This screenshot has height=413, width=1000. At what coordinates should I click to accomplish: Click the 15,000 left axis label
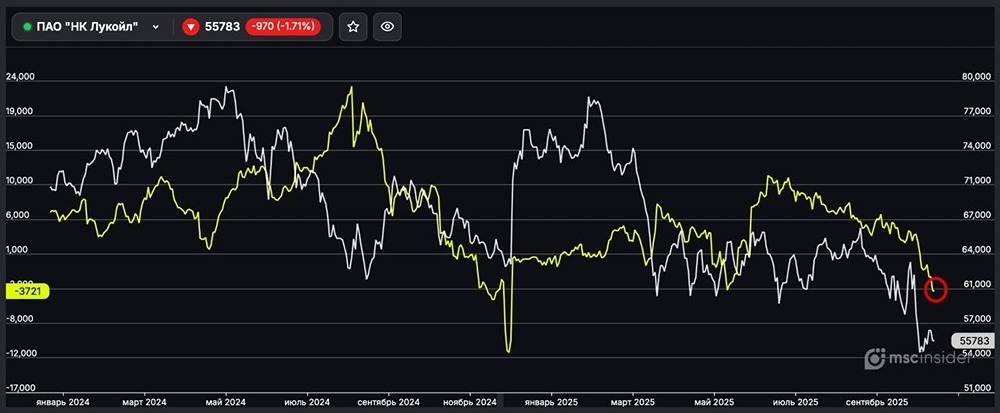click(20, 146)
